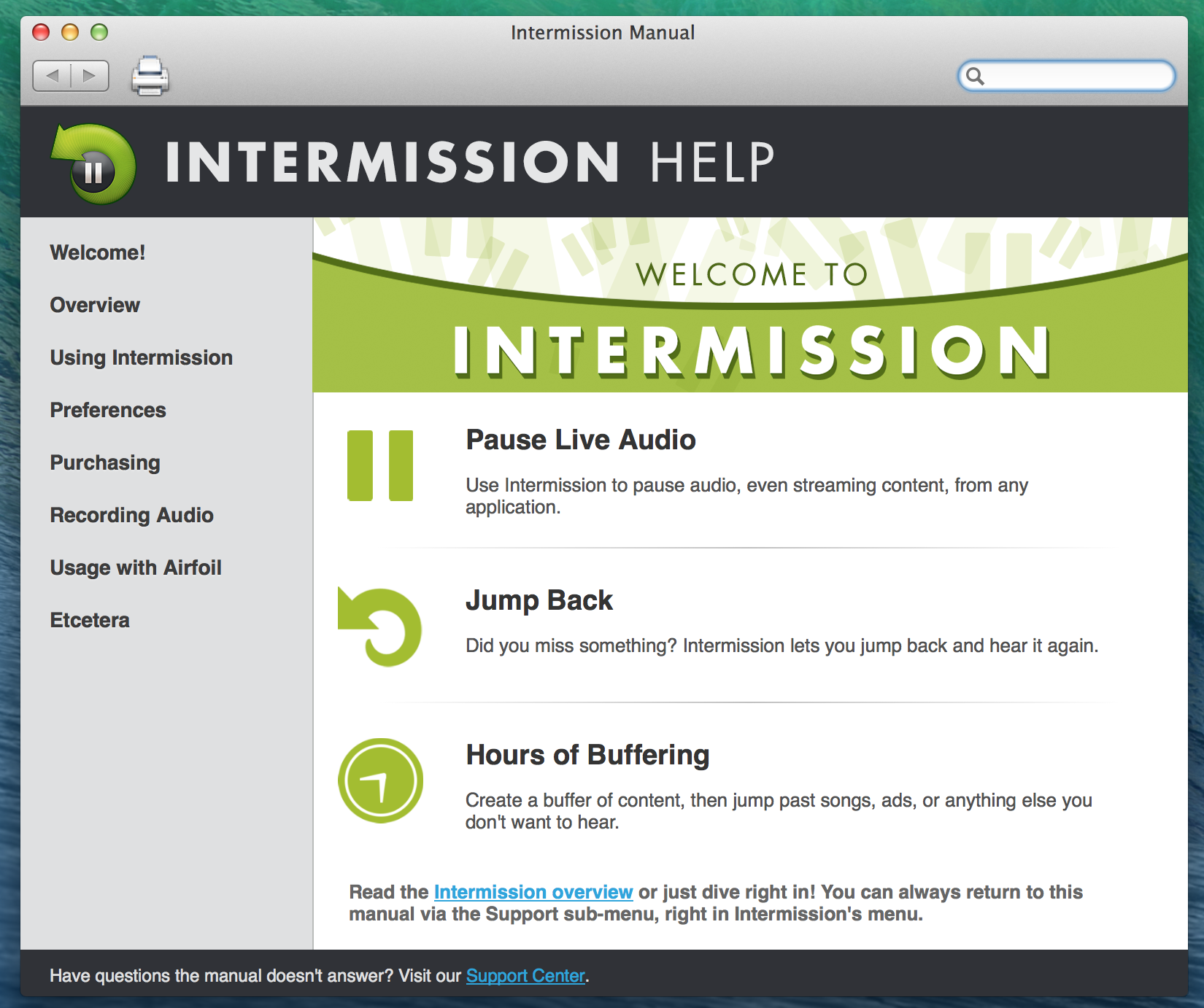This screenshot has width=1204, height=1008.
Task: Select the INTERMISSION HELP header title
Action: pyautogui.click(x=470, y=162)
